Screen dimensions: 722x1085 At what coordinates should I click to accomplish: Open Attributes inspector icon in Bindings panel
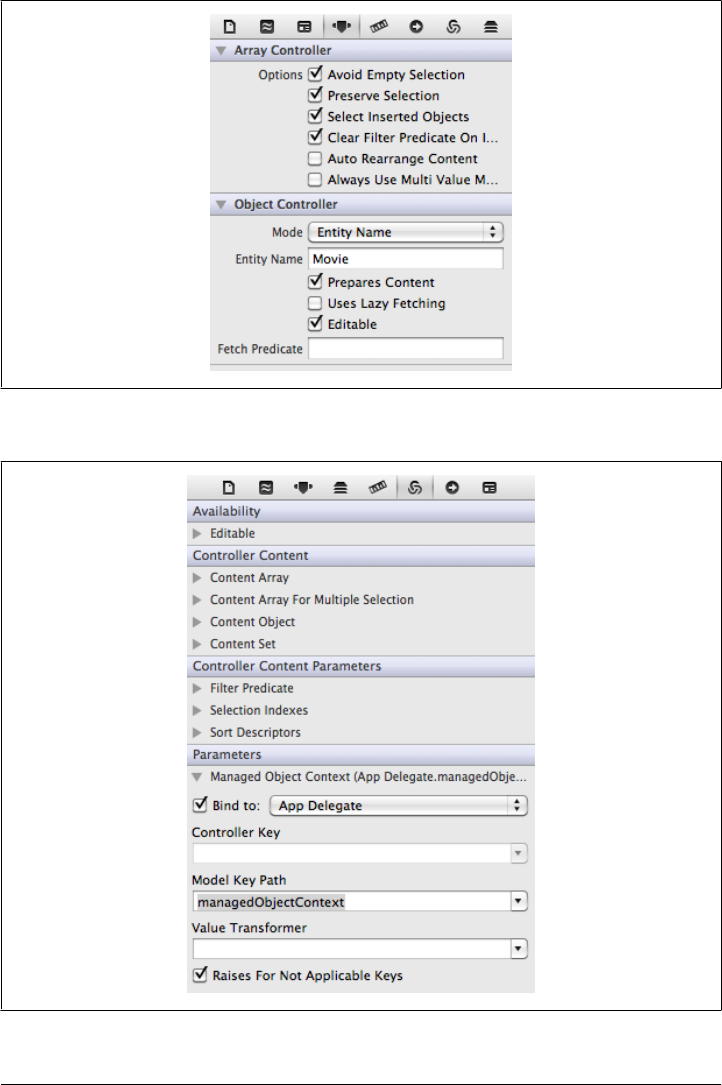pos(303,488)
